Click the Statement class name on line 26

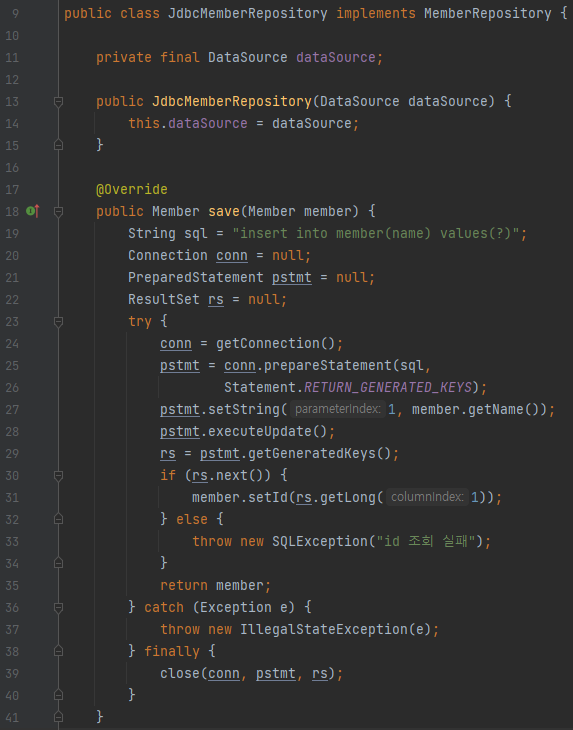[260, 387]
